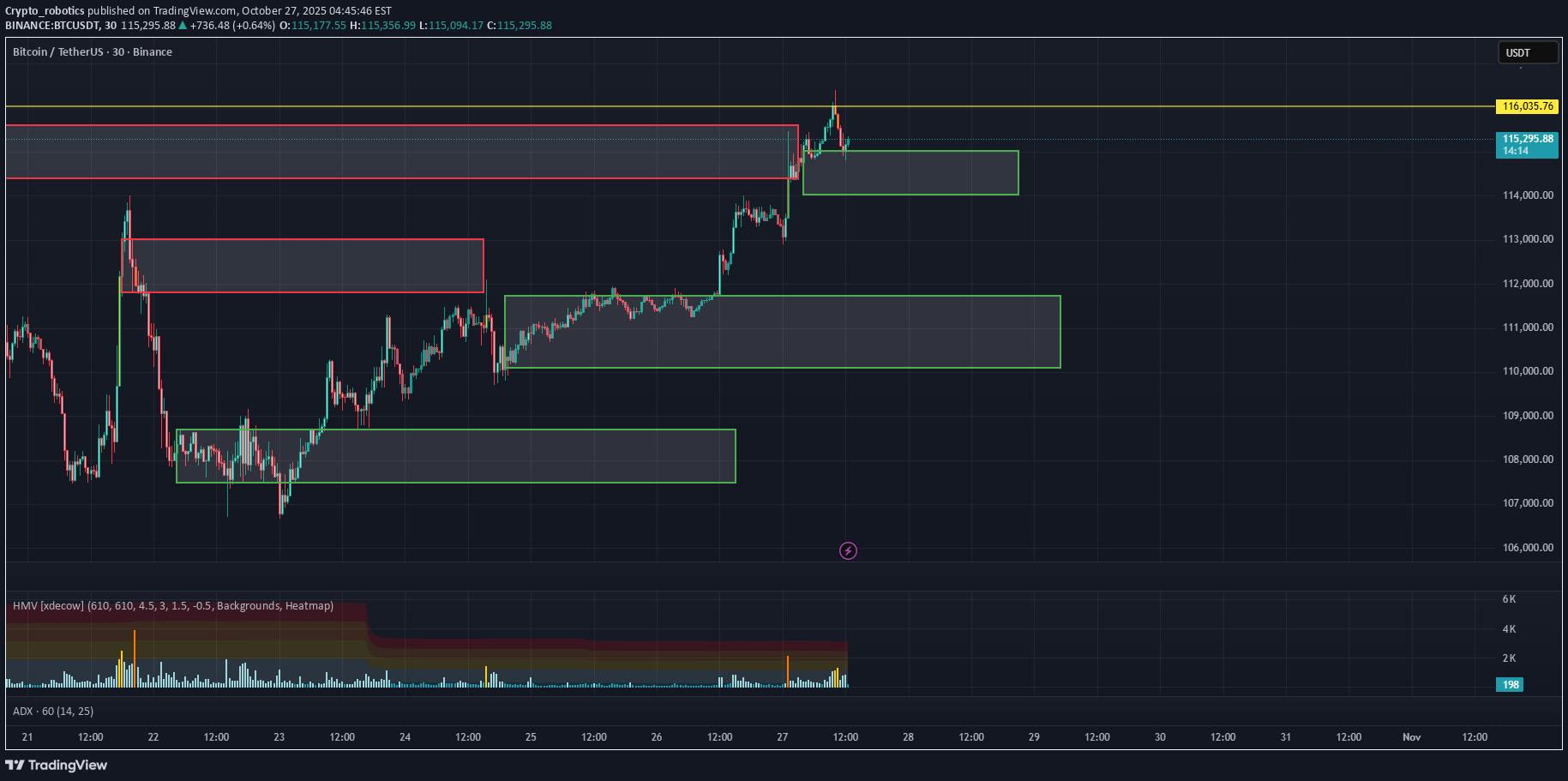Click the 110,000.00 price axis label
The height and width of the screenshot is (781, 1568).
tap(1528, 371)
